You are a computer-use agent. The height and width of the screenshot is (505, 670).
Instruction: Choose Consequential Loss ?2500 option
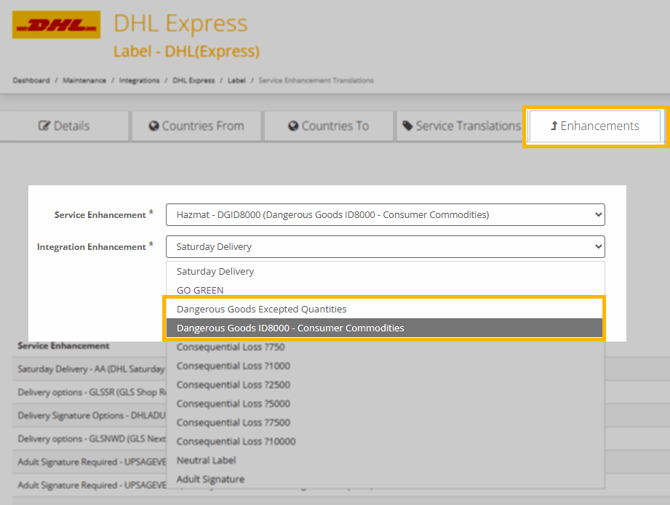385,385
